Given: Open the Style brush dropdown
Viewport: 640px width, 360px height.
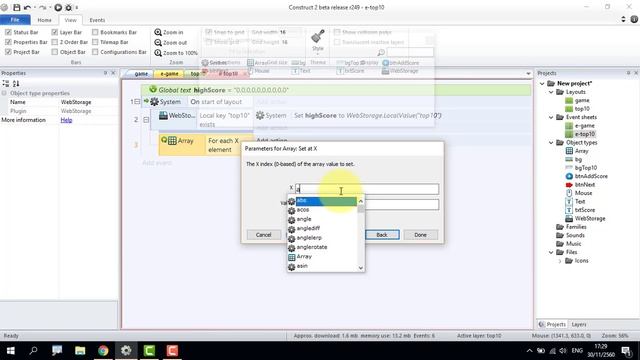Looking at the screenshot, I should tap(318, 42).
